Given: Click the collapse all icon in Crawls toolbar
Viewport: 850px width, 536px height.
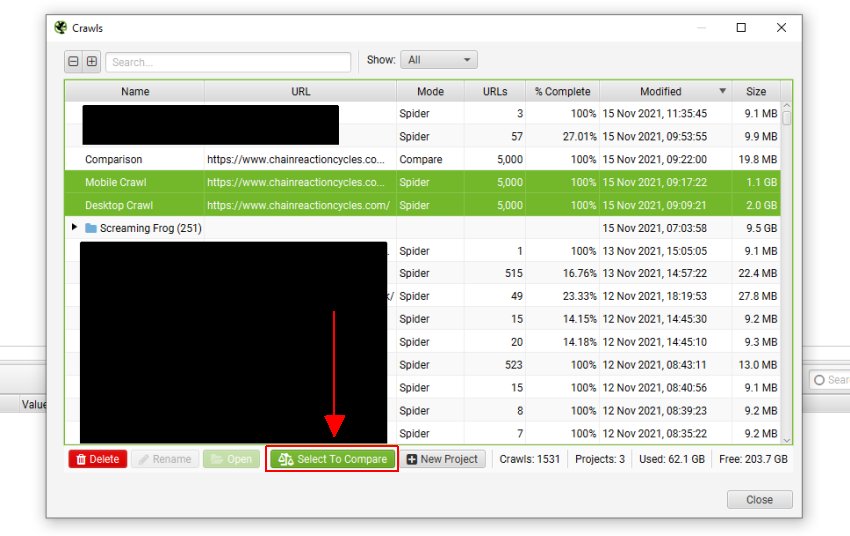Looking at the screenshot, I should [x=73, y=62].
